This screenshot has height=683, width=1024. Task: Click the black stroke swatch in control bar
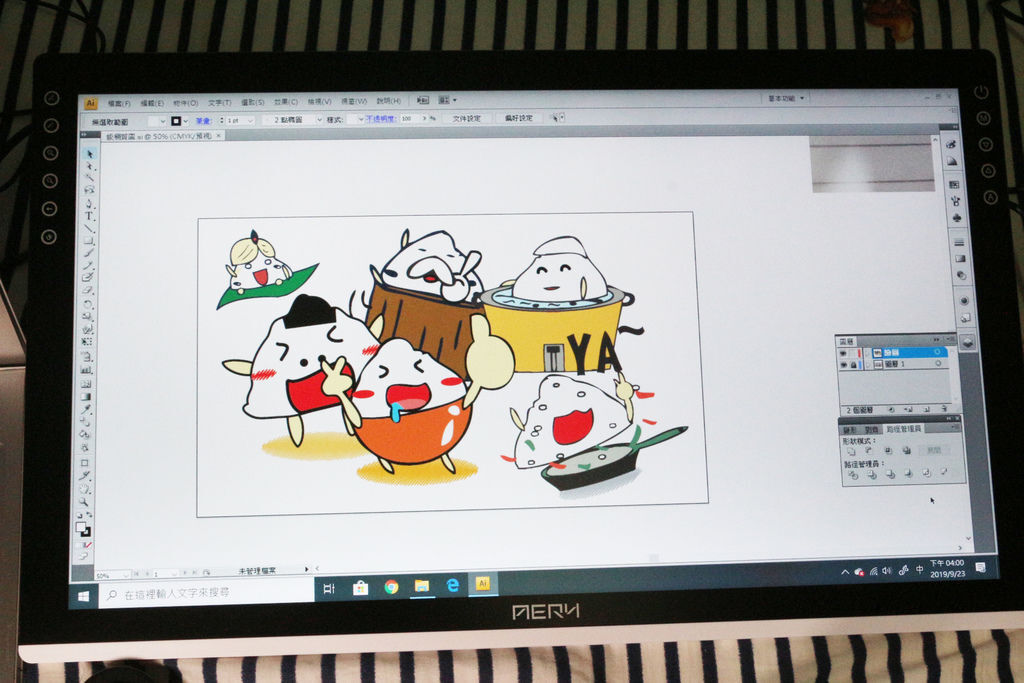tap(176, 121)
